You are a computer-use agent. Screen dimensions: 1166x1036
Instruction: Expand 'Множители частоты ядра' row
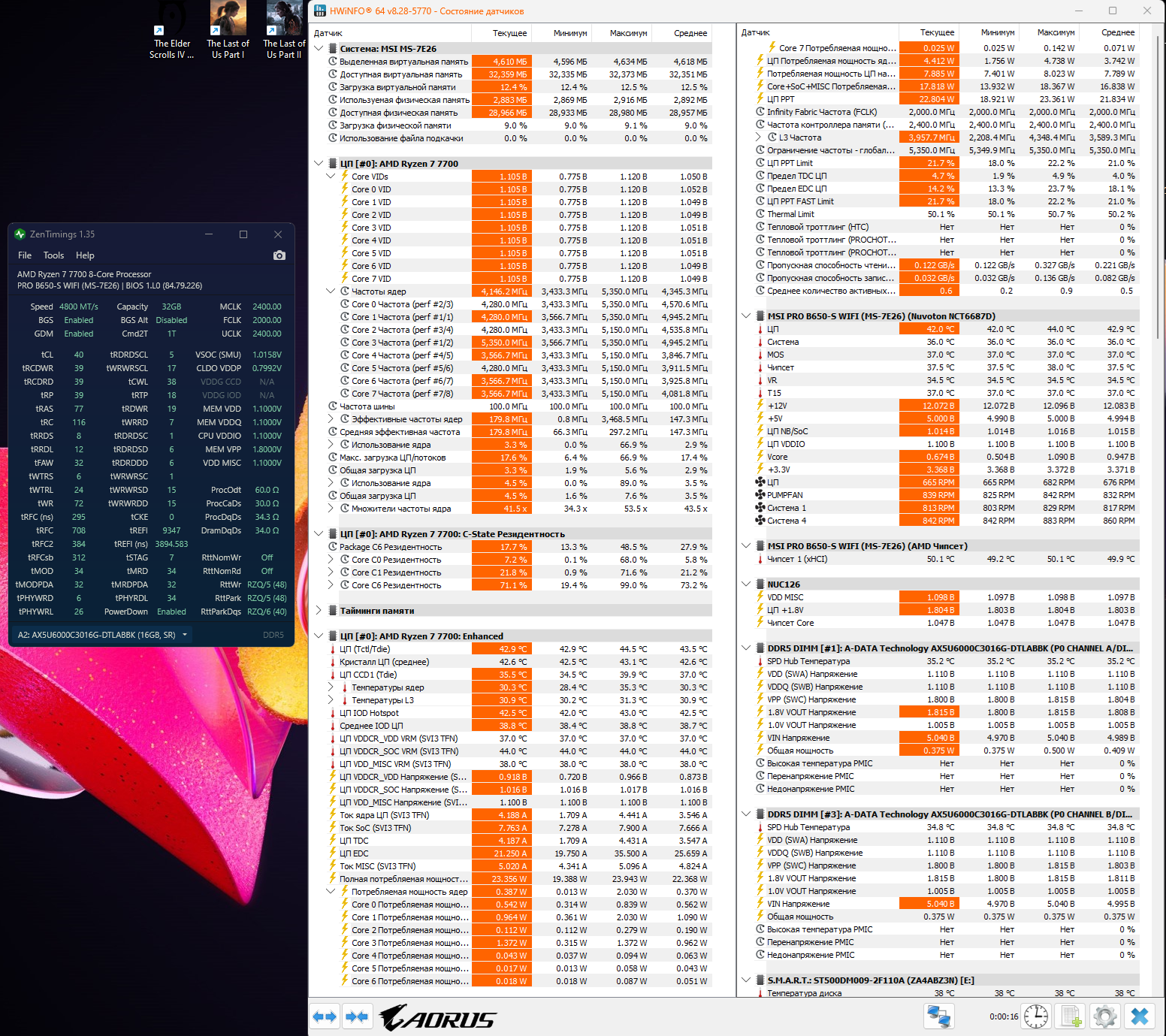(x=331, y=509)
